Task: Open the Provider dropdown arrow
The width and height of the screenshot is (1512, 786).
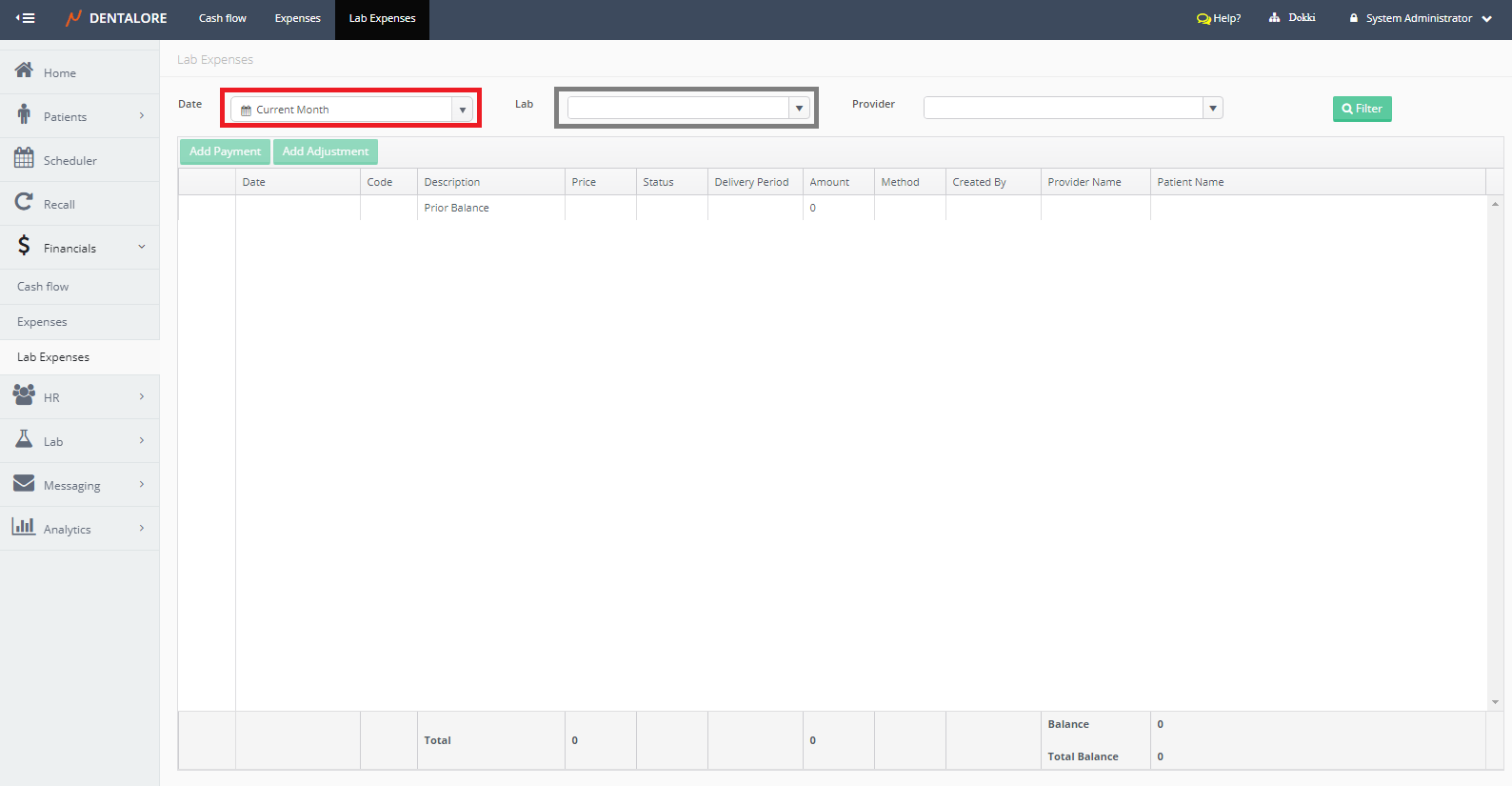Action: pos(1212,109)
